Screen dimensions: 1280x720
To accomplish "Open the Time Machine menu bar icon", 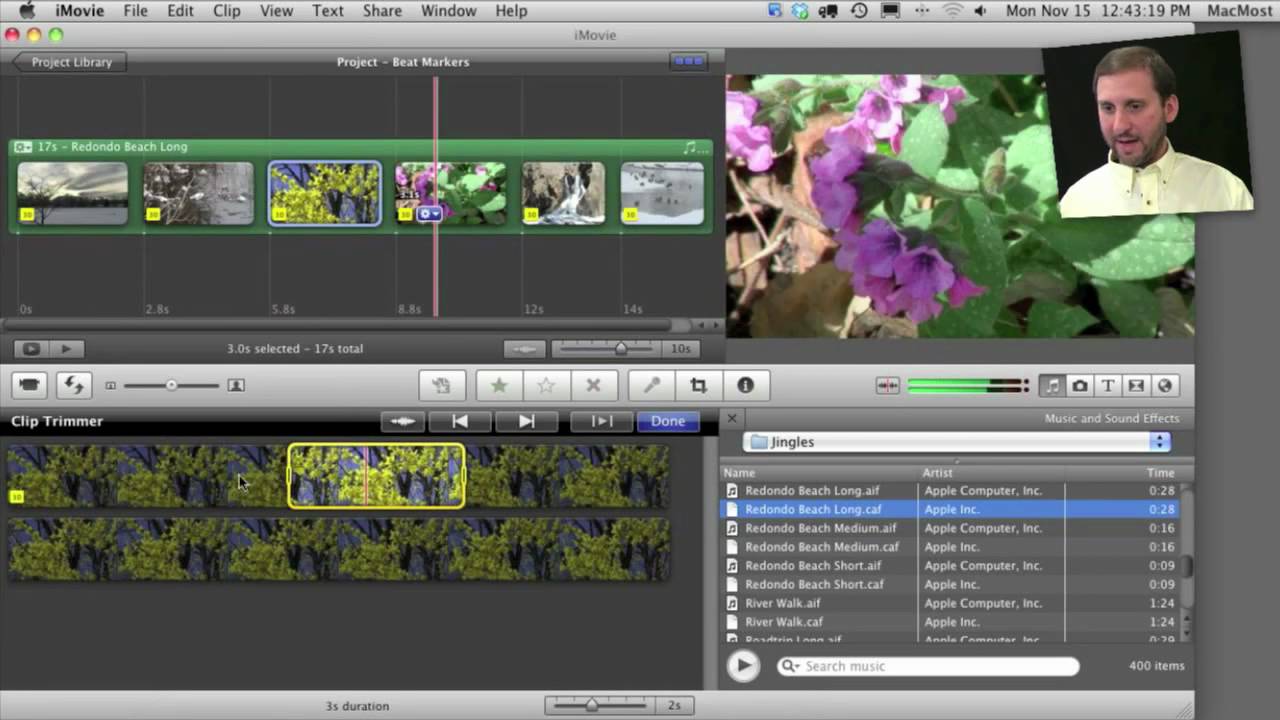I will tap(859, 11).
